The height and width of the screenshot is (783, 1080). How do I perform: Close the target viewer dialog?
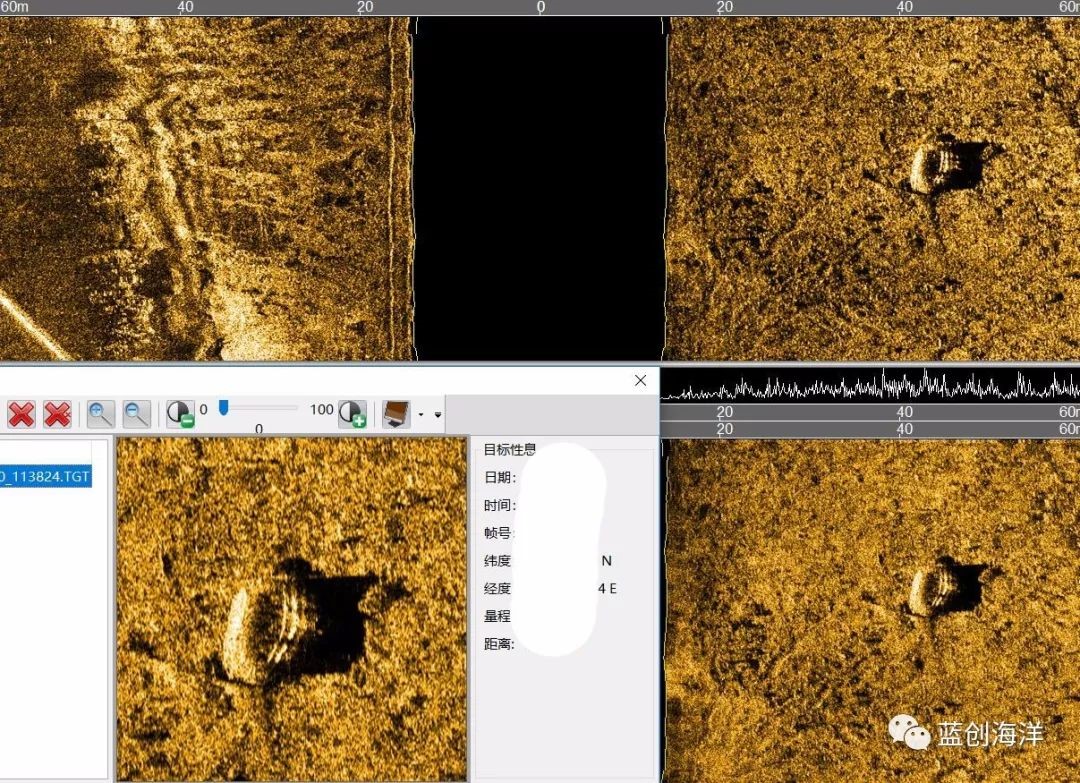640,380
